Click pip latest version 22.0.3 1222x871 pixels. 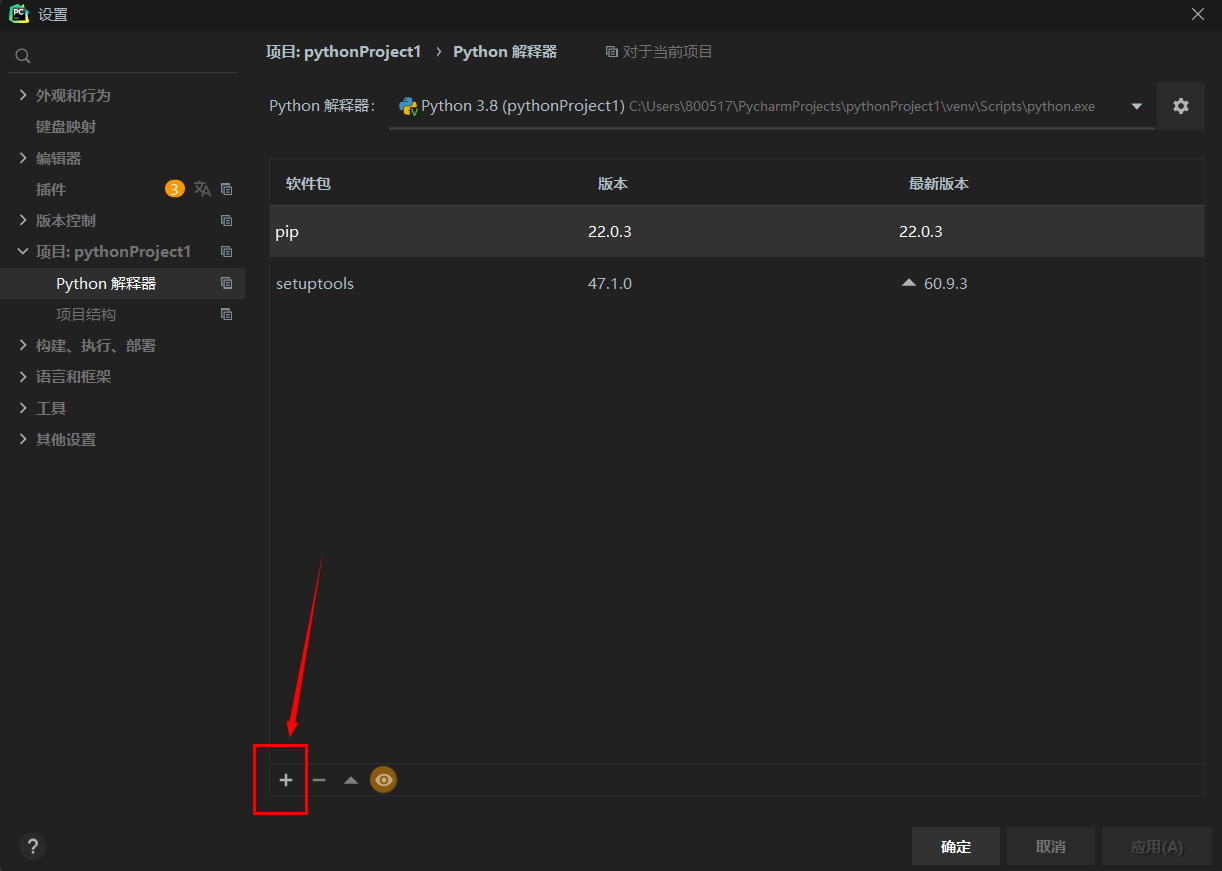tap(921, 231)
